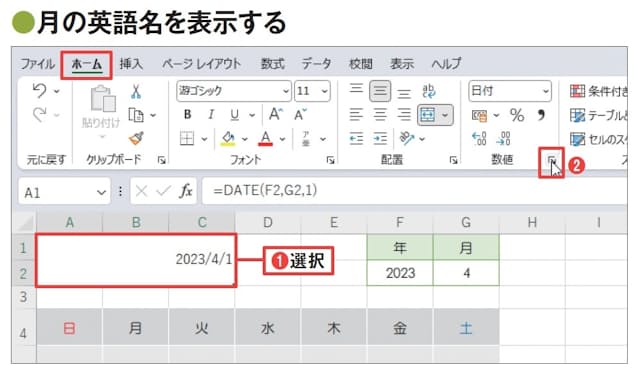Viewport: 638px width, 376px height.
Task: Open conditional formatting (条件付き)
Action: pyautogui.click(x=598, y=91)
